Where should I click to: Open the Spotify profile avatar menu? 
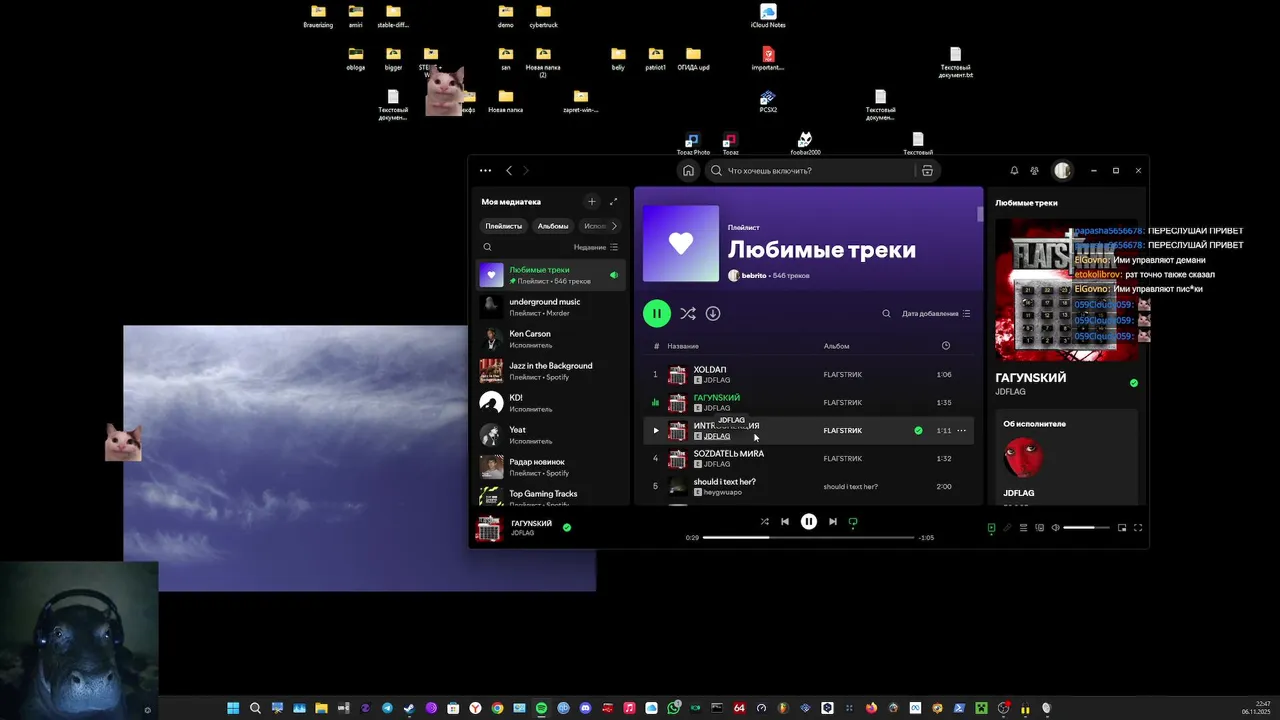point(1062,171)
